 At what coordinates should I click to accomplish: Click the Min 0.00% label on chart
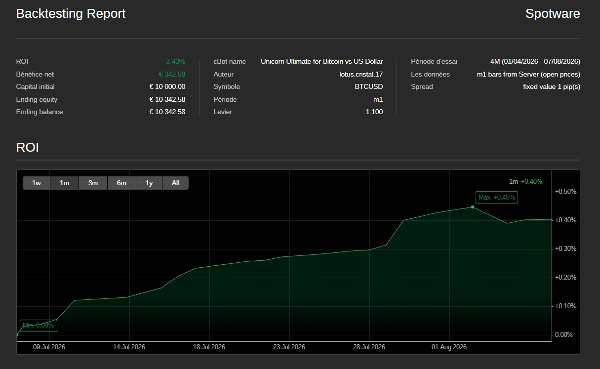coord(38,325)
